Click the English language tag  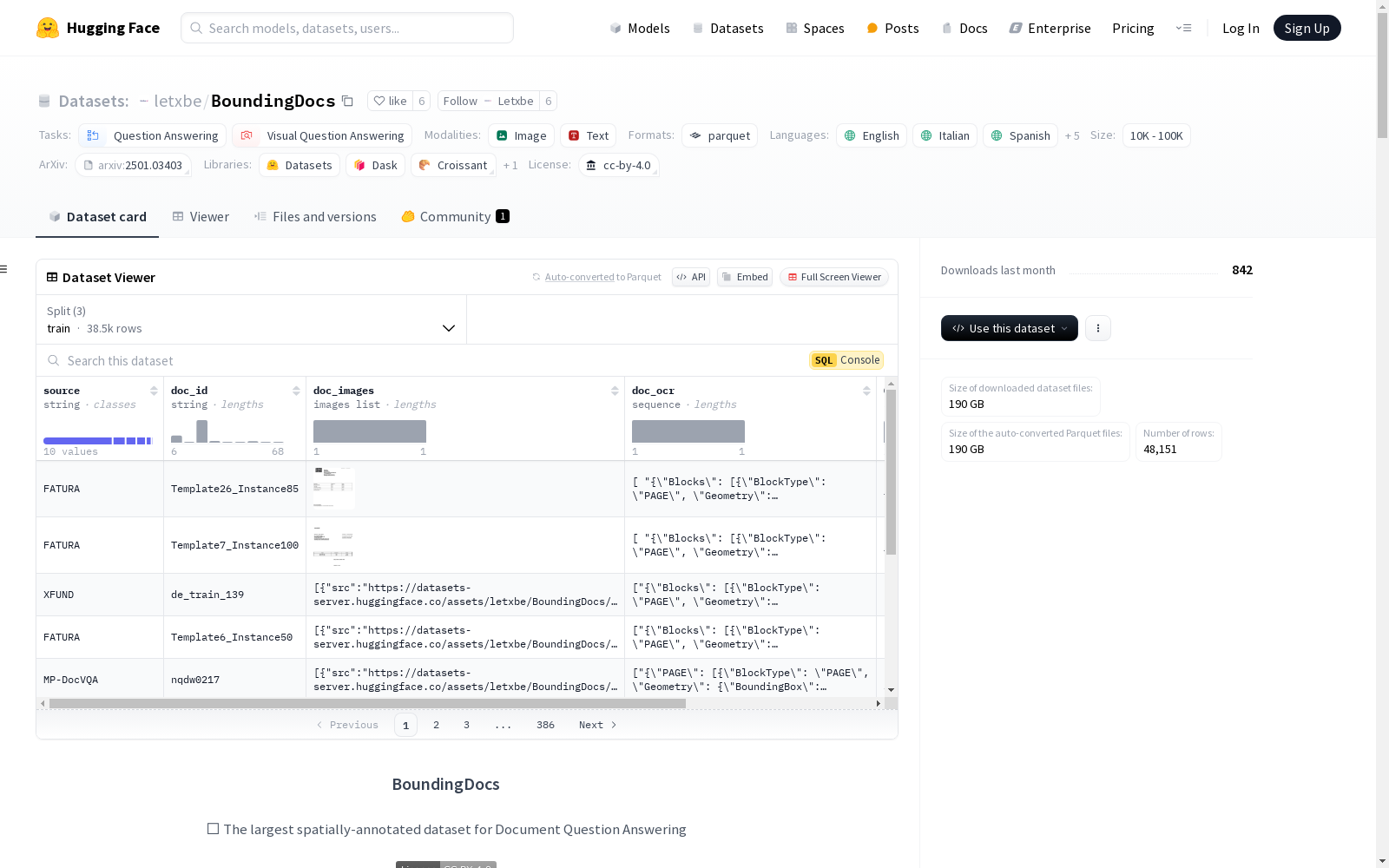tap(872, 135)
